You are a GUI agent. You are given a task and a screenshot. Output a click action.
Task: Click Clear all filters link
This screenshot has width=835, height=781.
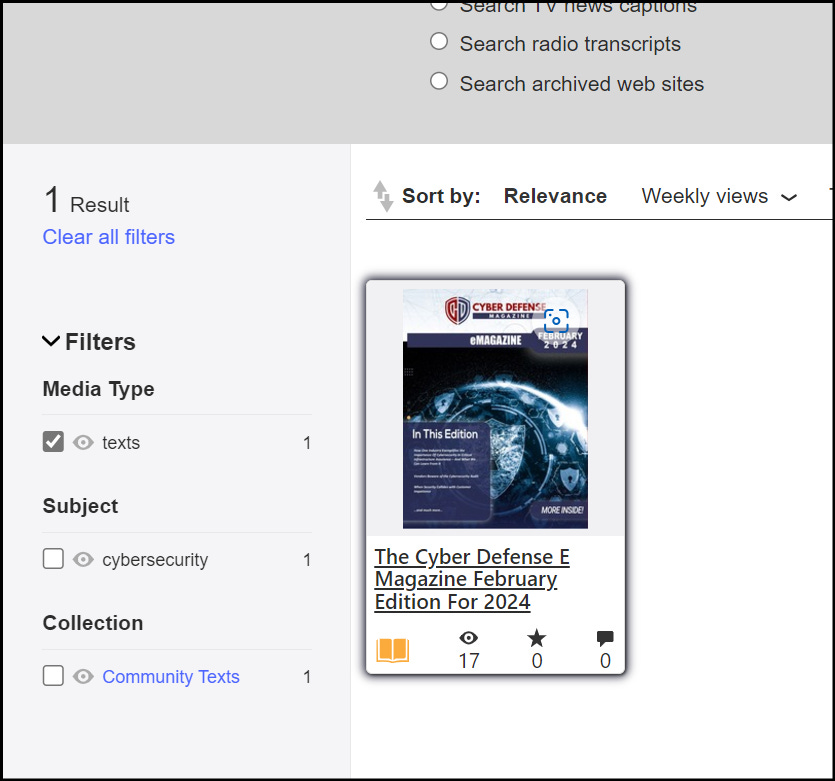(x=109, y=237)
